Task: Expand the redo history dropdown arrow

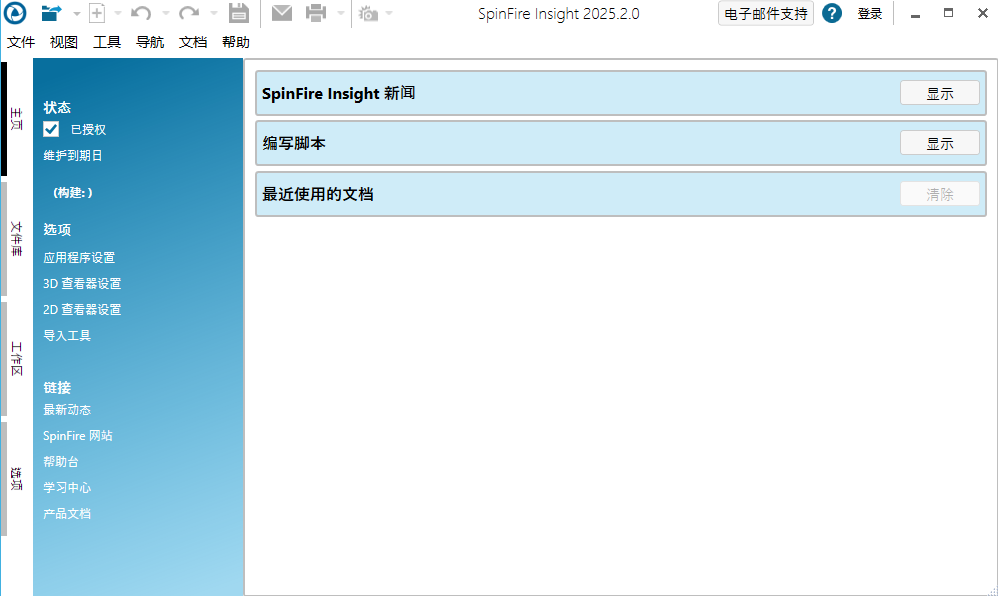Action: tap(214, 13)
